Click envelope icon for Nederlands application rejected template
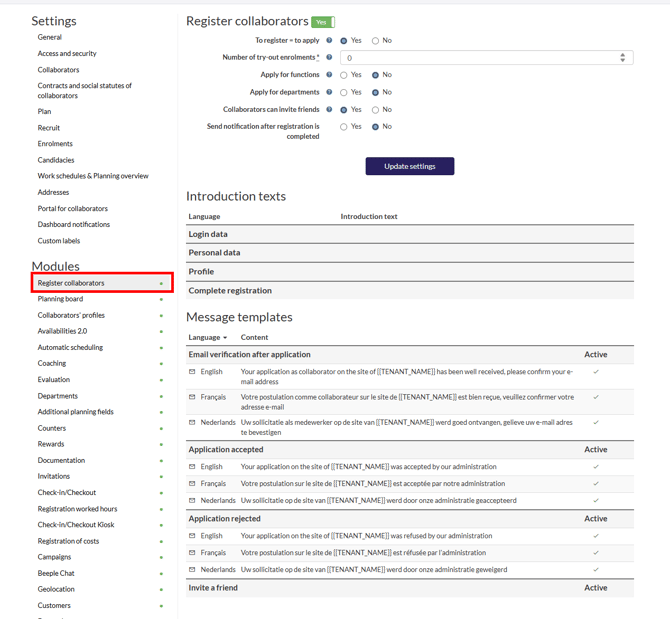 pyautogui.click(x=193, y=570)
